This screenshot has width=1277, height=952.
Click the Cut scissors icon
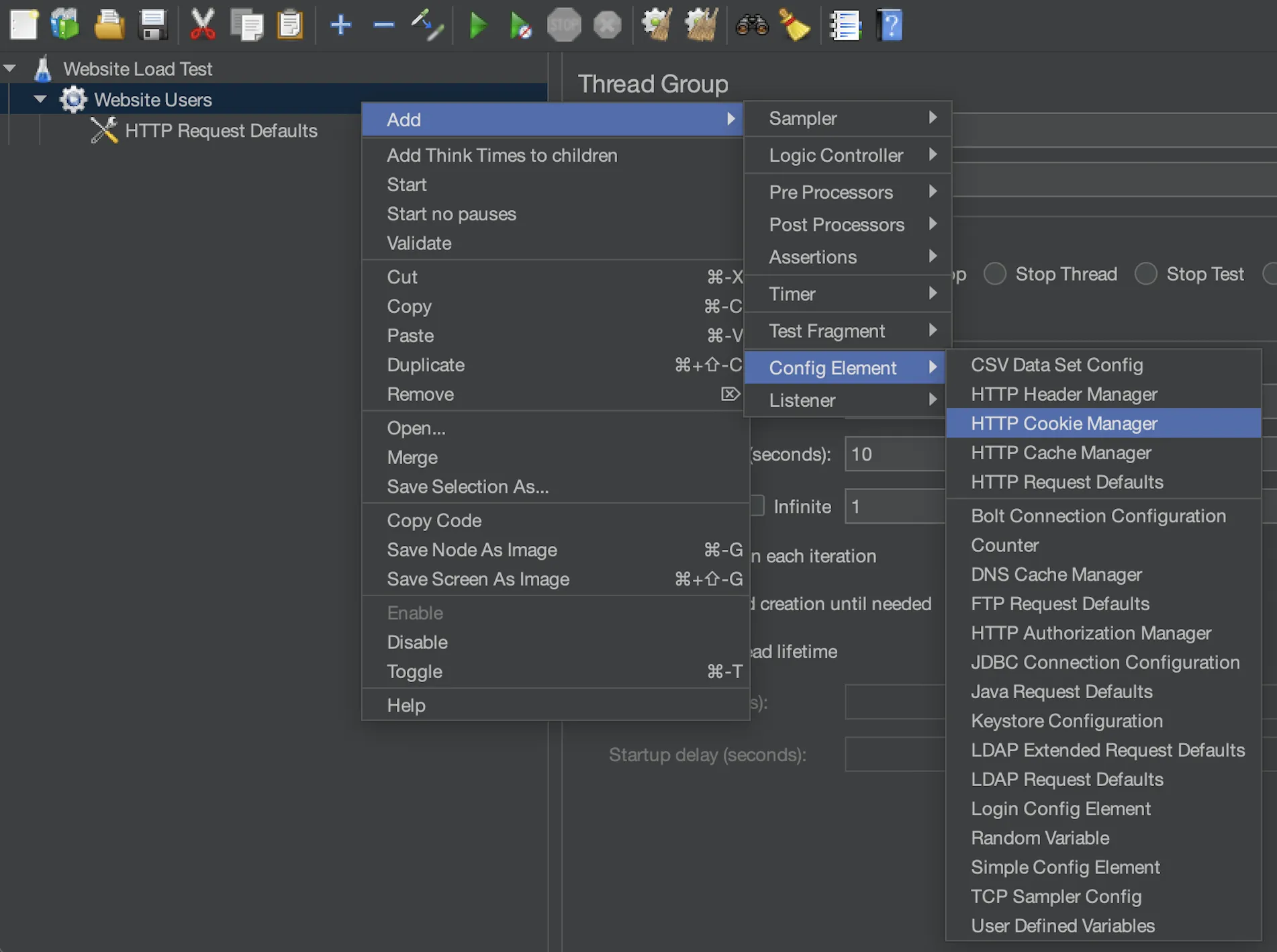pos(202,26)
